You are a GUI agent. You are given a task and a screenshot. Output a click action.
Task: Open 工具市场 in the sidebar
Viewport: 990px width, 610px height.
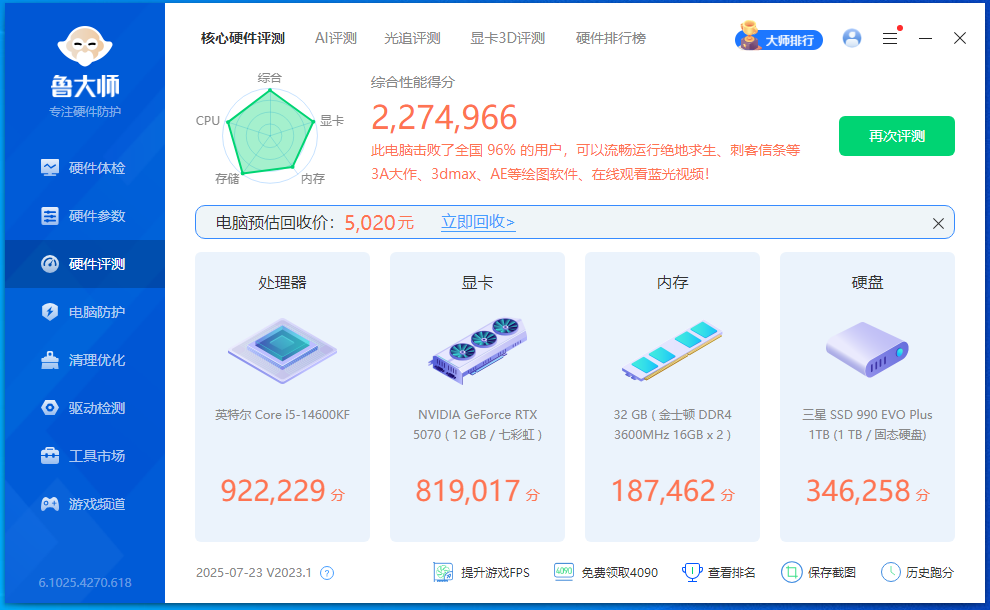(x=85, y=456)
